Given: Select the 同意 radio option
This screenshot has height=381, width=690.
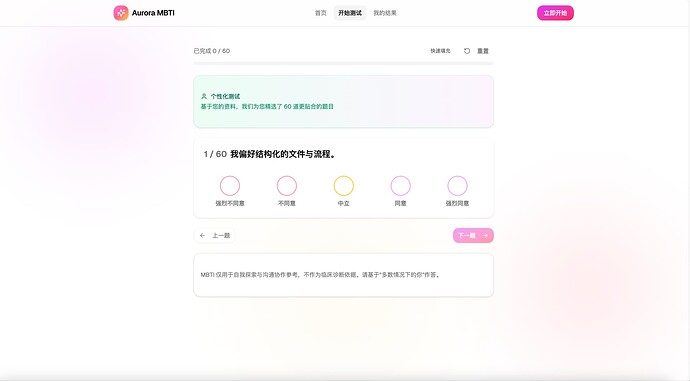Looking at the screenshot, I should (x=400, y=186).
